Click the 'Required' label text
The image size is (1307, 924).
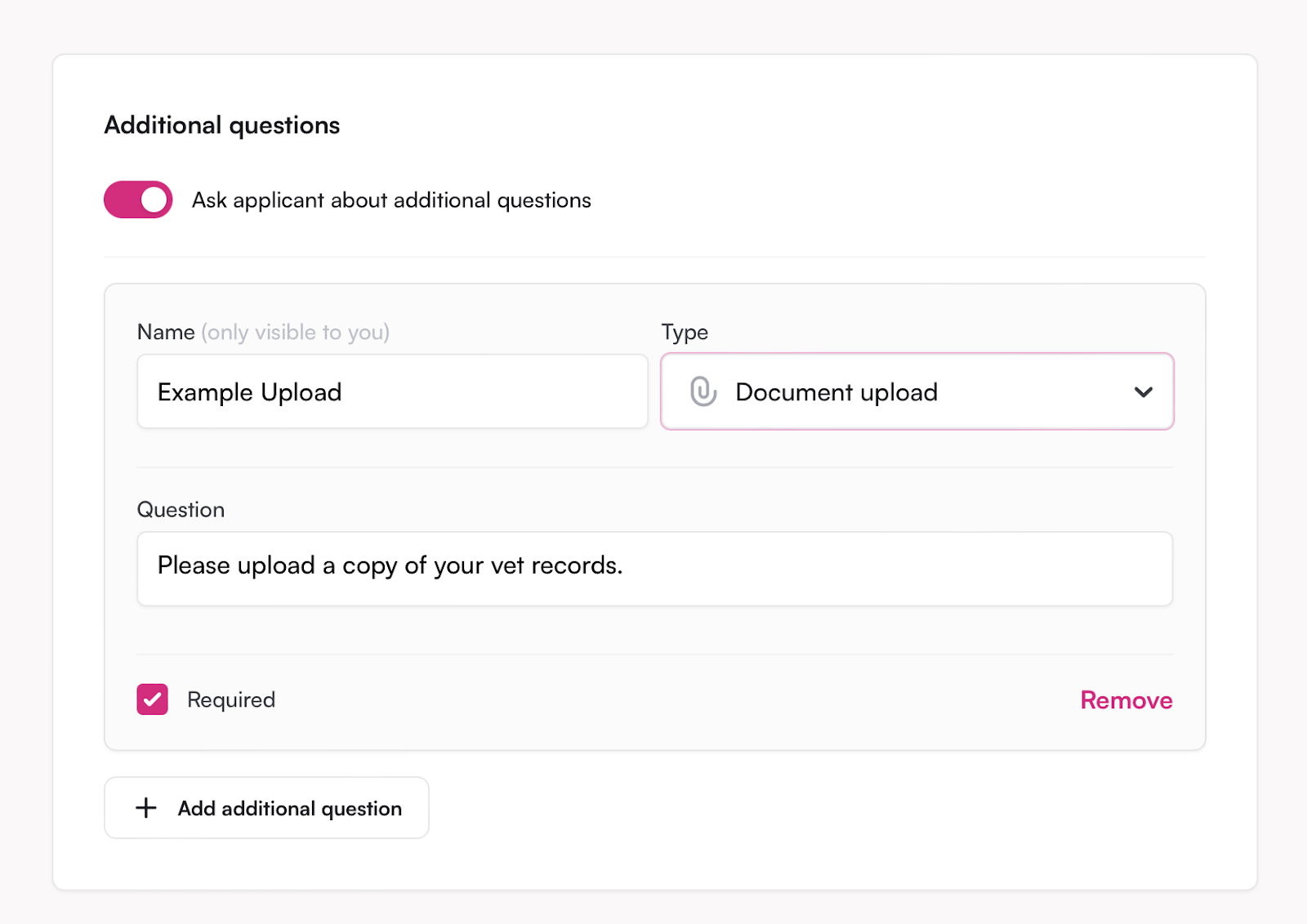(x=231, y=700)
